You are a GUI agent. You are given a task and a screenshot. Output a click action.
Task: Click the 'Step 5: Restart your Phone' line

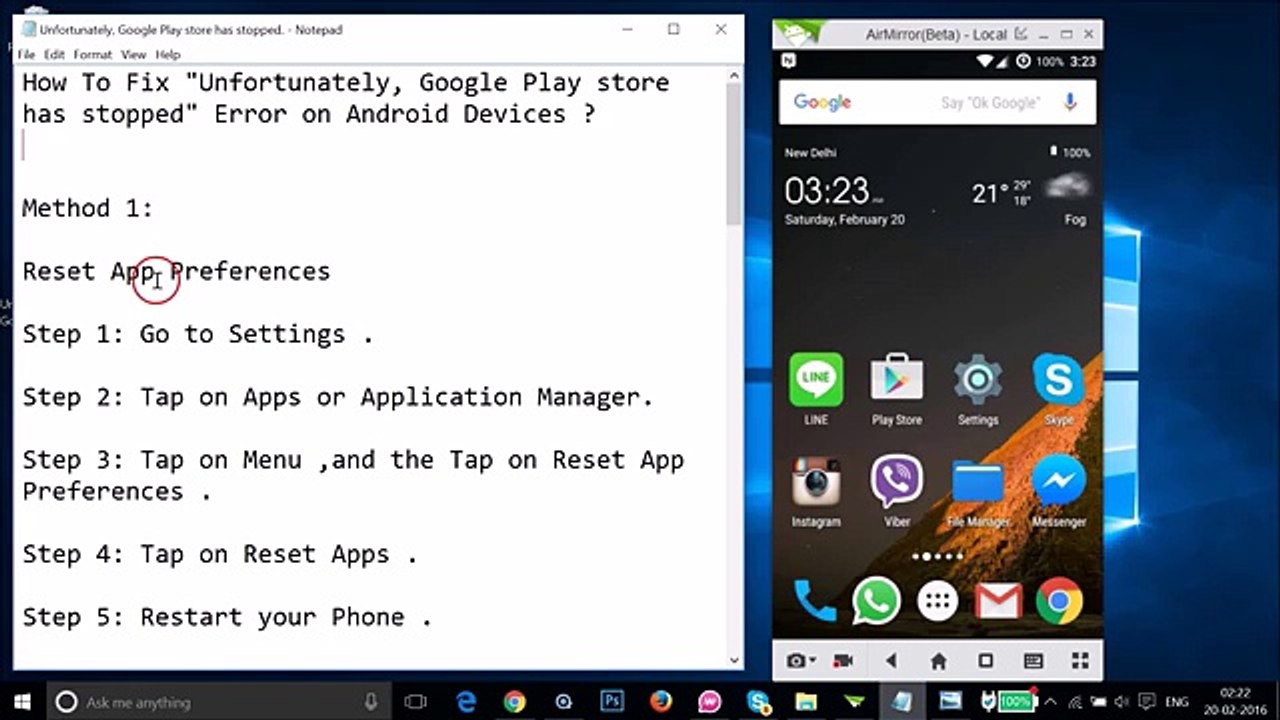click(x=227, y=617)
